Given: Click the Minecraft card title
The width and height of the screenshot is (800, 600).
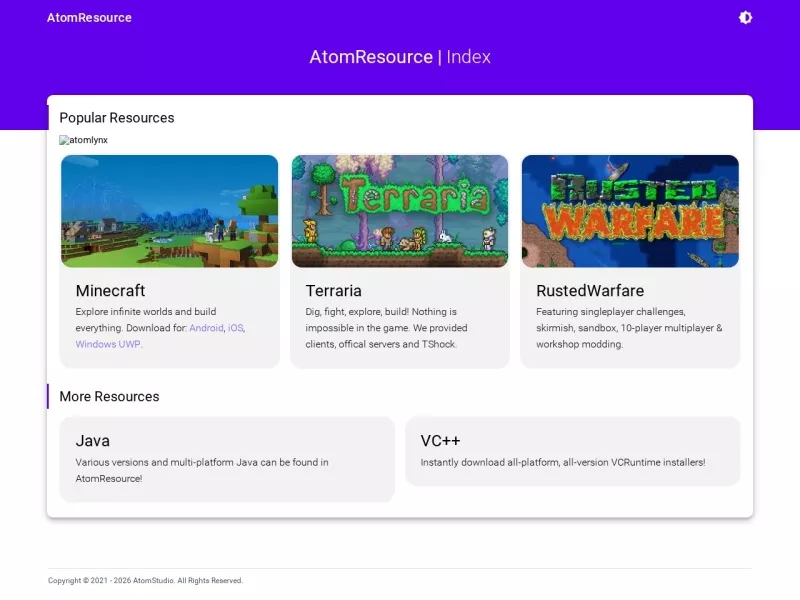Looking at the screenshot, I should click(x=110, y=290).
